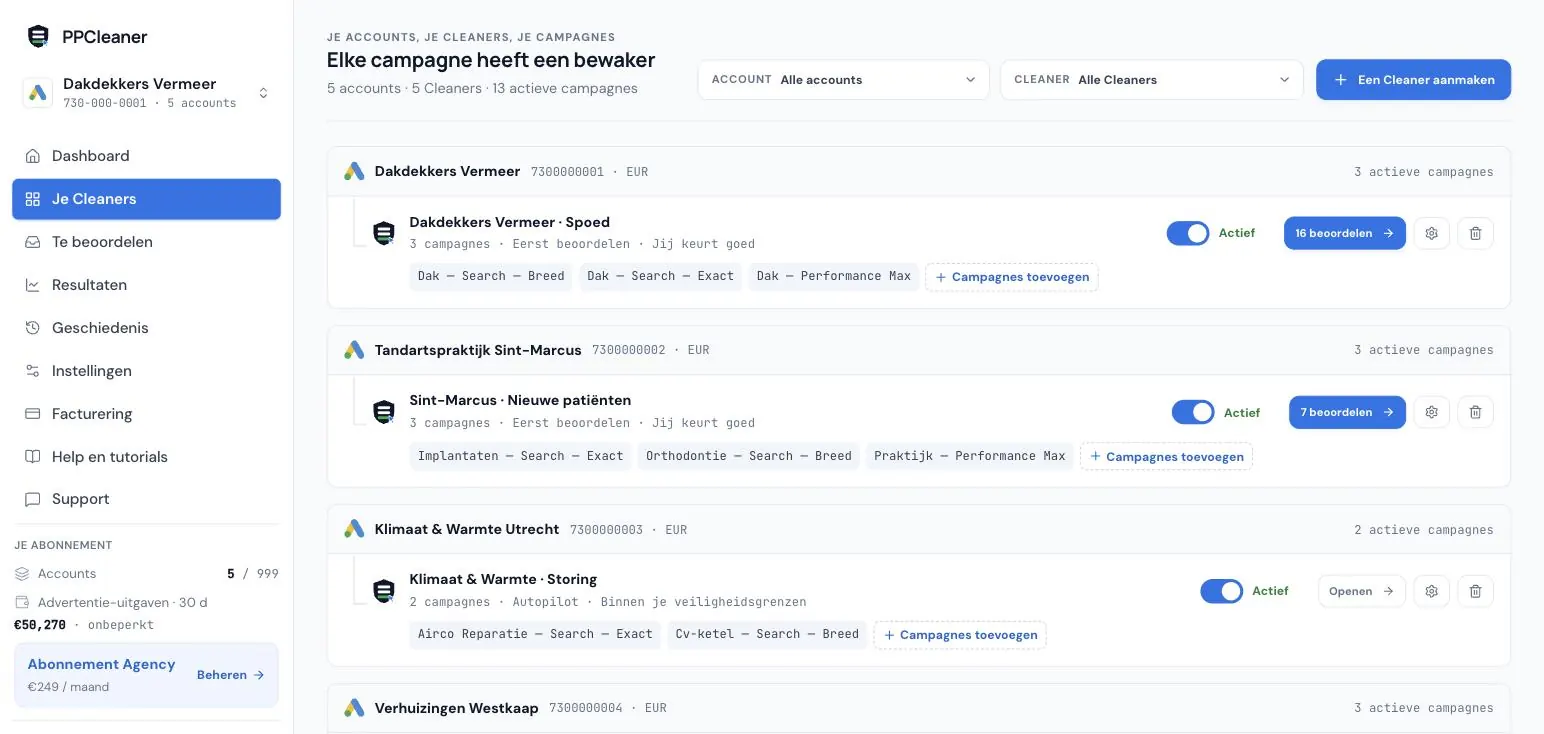Click Google Ads icon of Dakdekkers Vermeer account header
Screen dimensions: 1544x734
click(x=354, y=172)
